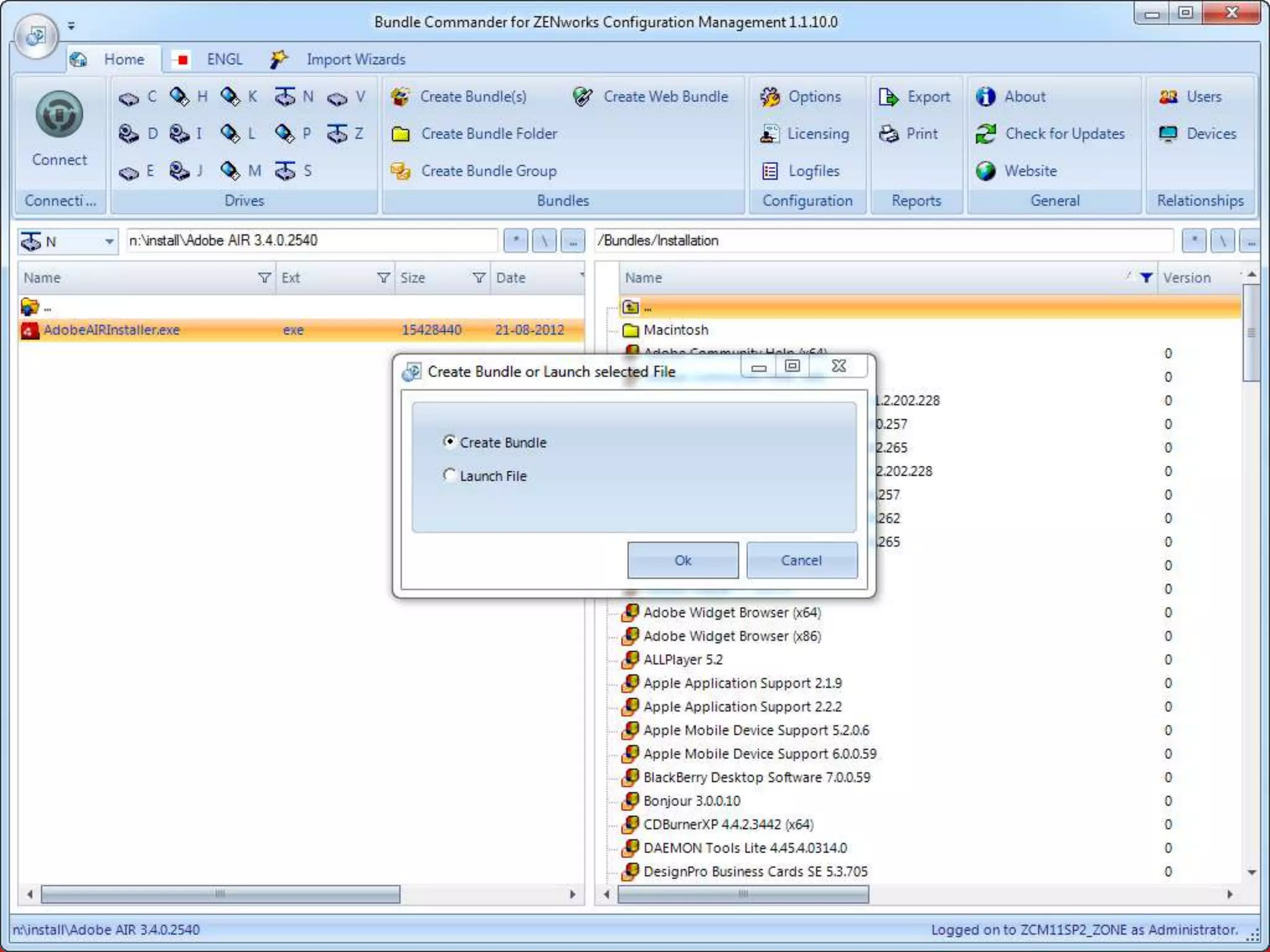
Task: Click Create Web Bundle icon
Action: pyautogui.click(x=582, y=97)
